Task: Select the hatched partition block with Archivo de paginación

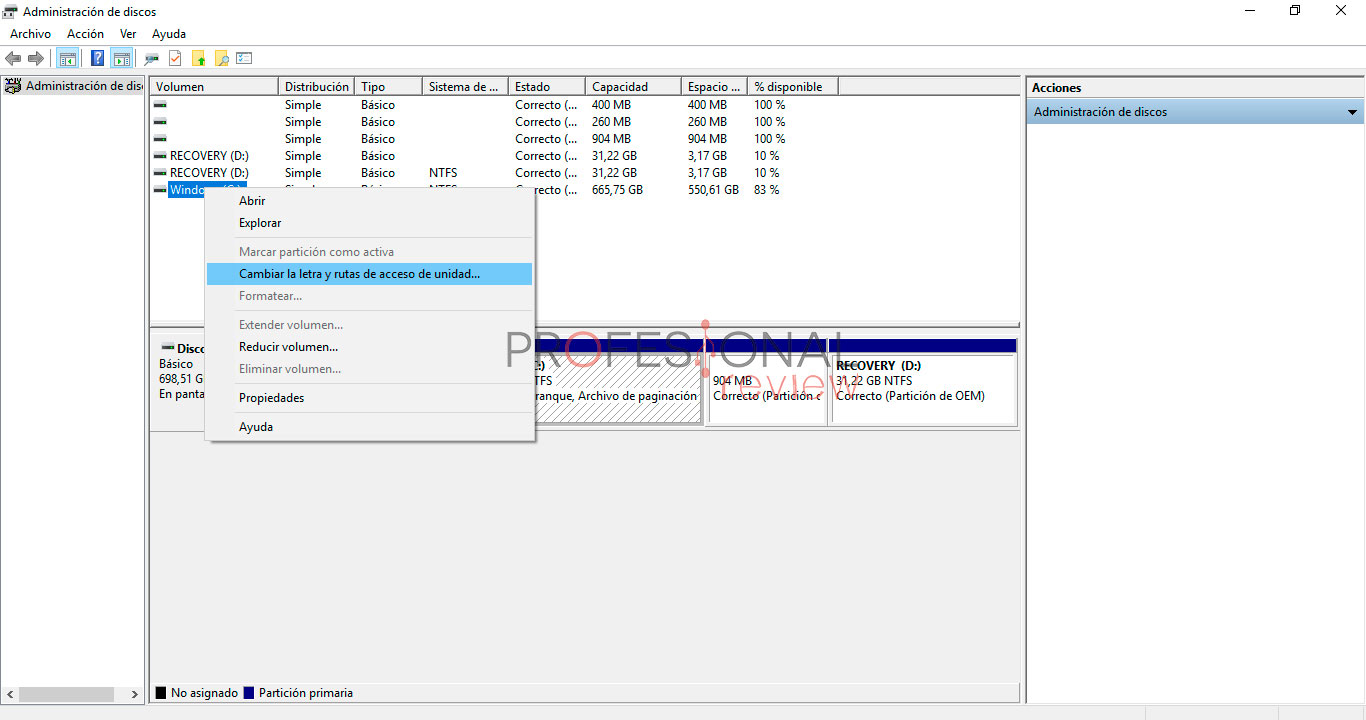Action: 618,382
